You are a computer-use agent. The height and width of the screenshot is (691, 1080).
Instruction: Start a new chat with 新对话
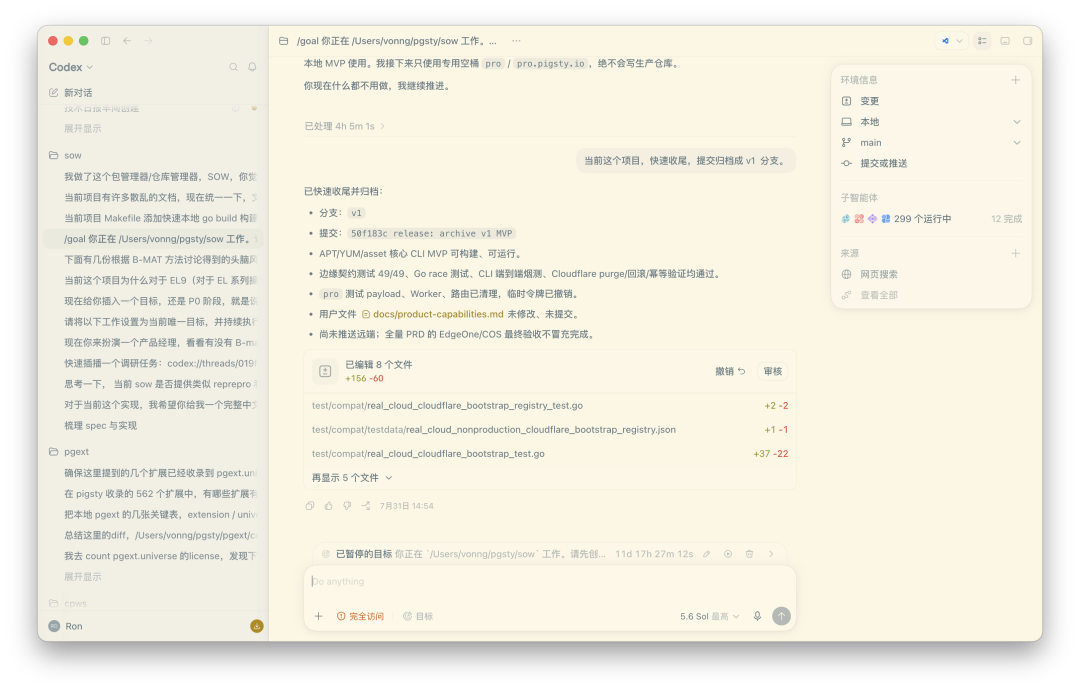[71, 92]
